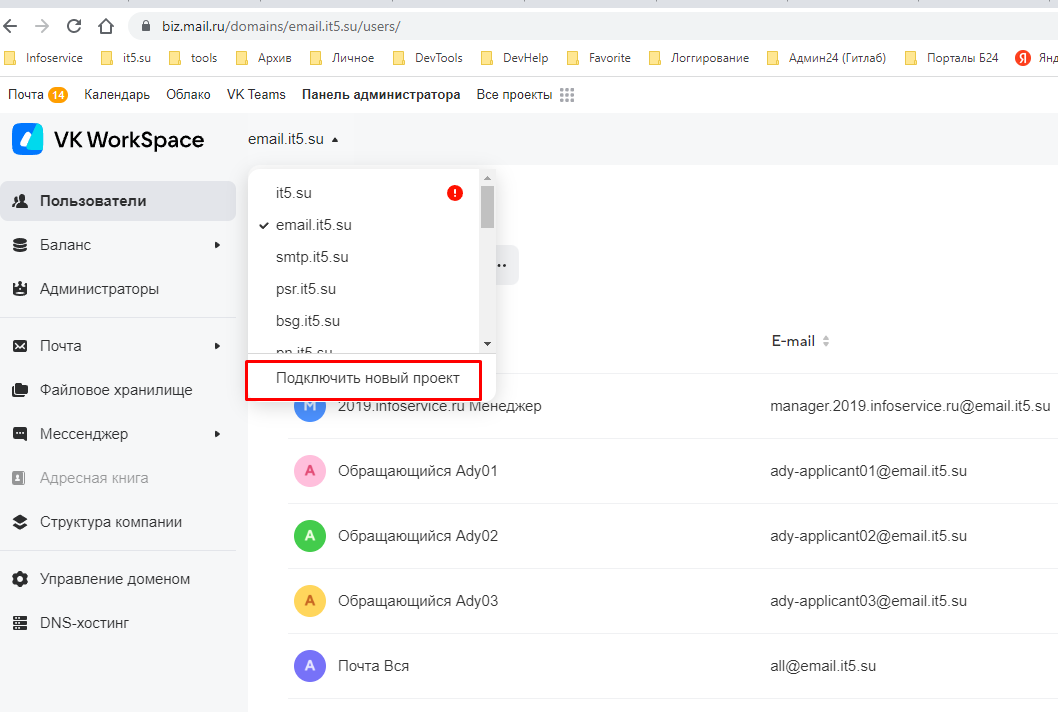This screenshot has height=712, width=1058.
Task: Go to Календарь in top navigation
Action: tap(117, 94)
